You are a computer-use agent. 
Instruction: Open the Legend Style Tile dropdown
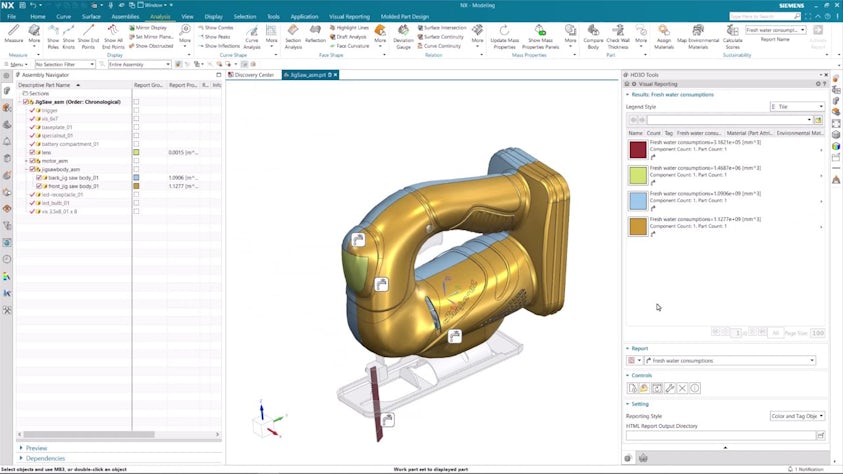[797, 106]
